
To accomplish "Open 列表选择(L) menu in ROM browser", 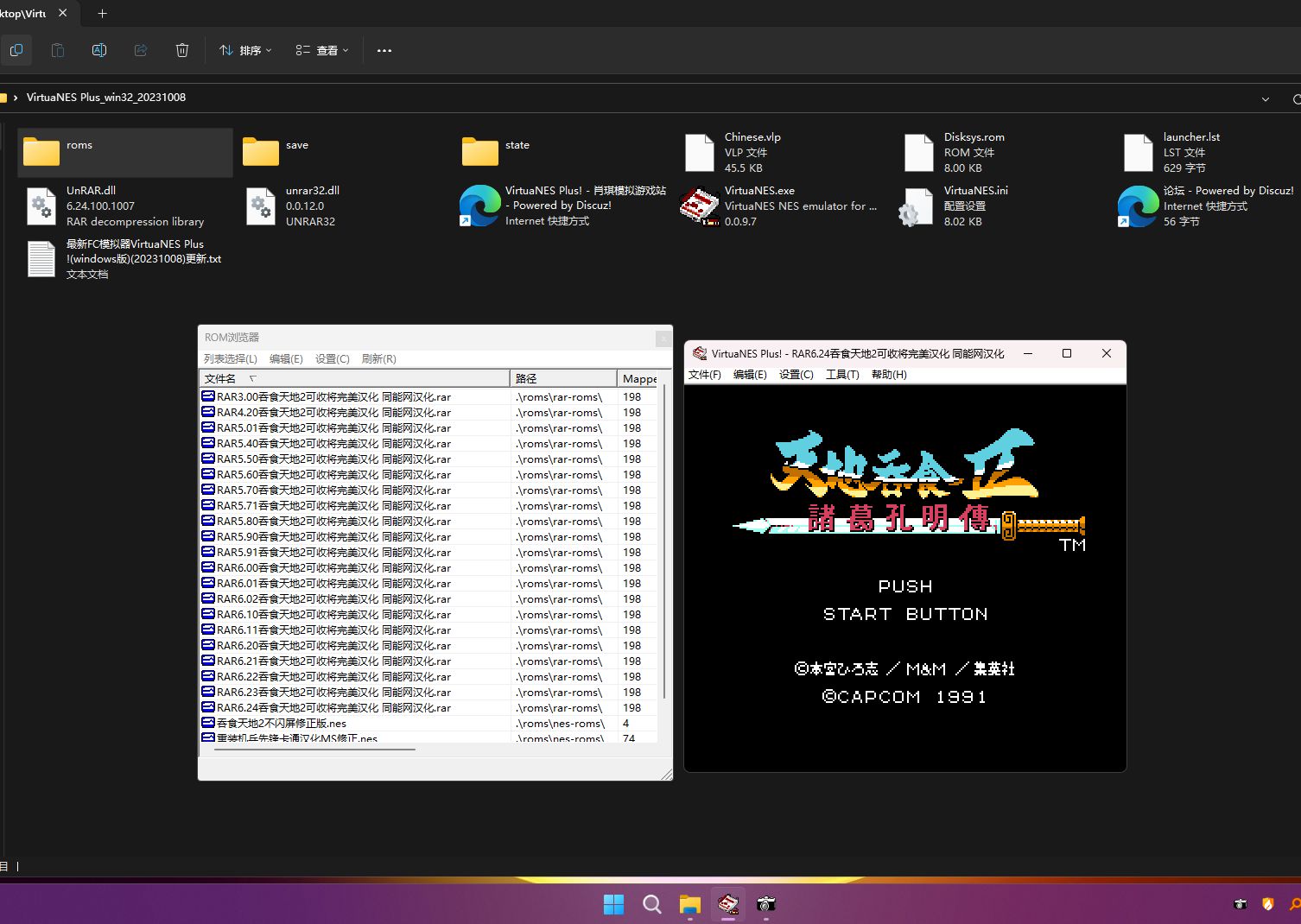I will 230,358.
